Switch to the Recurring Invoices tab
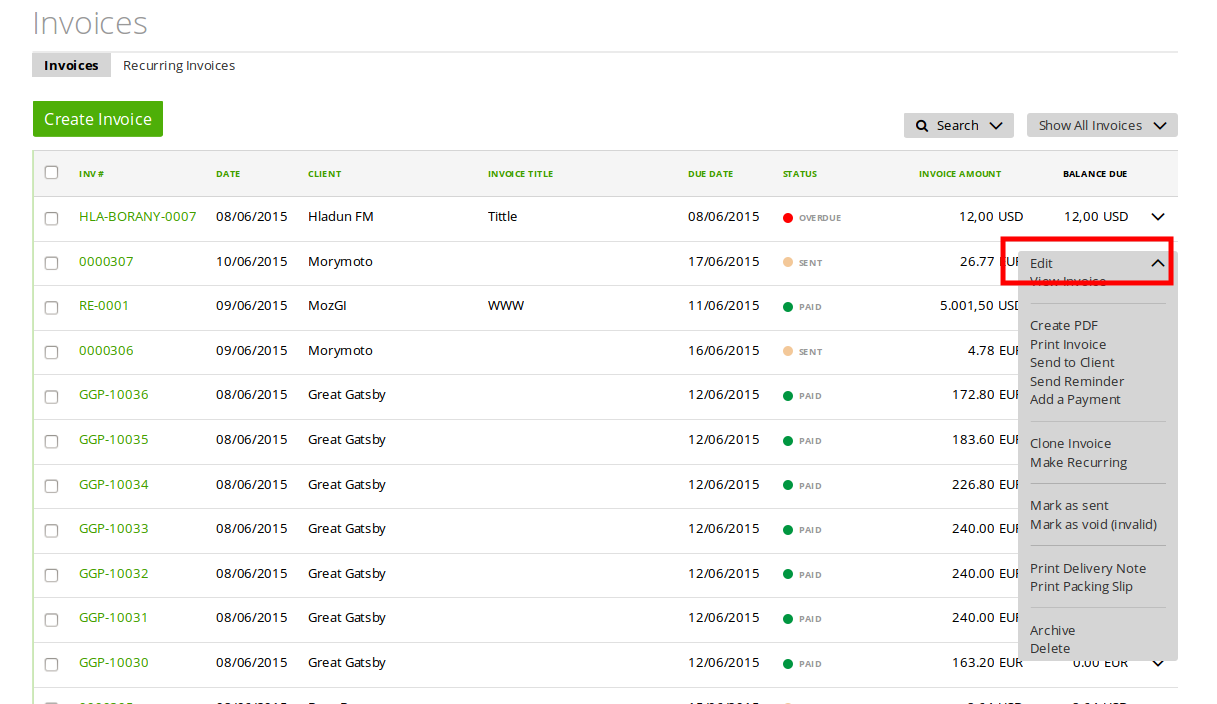This screenshot has width=1217, height=704. coord(179,65)
